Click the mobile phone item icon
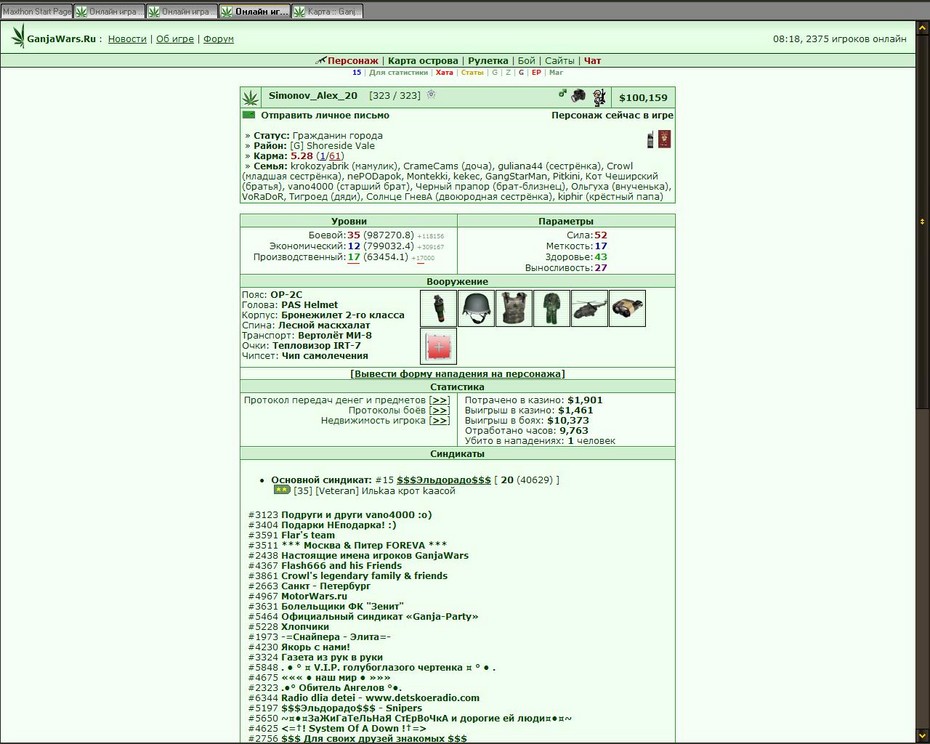This screenshot has height=744, width=930. coord(651,140)
